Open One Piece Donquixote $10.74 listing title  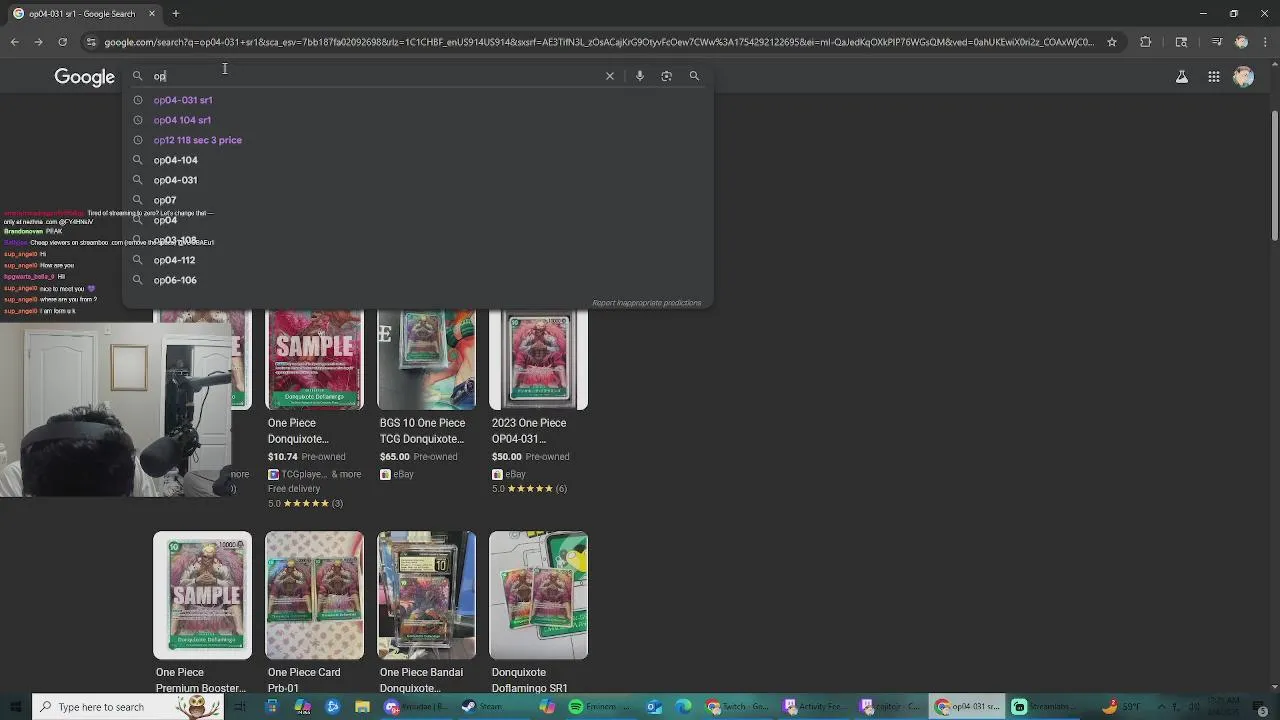(298, 431)
